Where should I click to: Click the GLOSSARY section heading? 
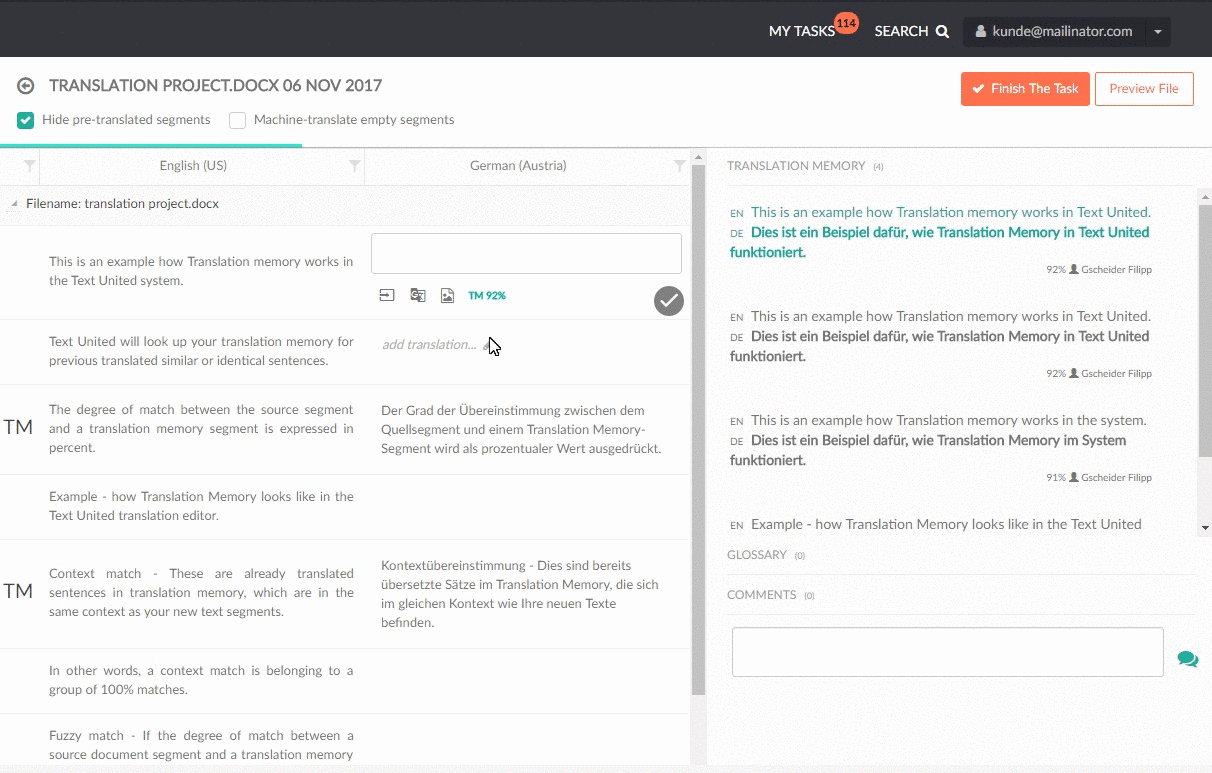757,555
